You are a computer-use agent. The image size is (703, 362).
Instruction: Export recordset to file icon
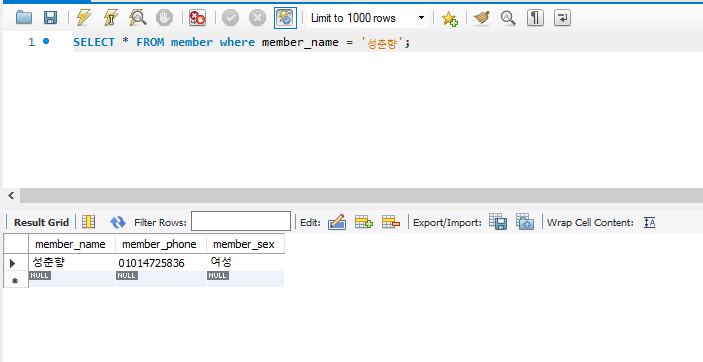pyautogui.click(x=498, y=222)
